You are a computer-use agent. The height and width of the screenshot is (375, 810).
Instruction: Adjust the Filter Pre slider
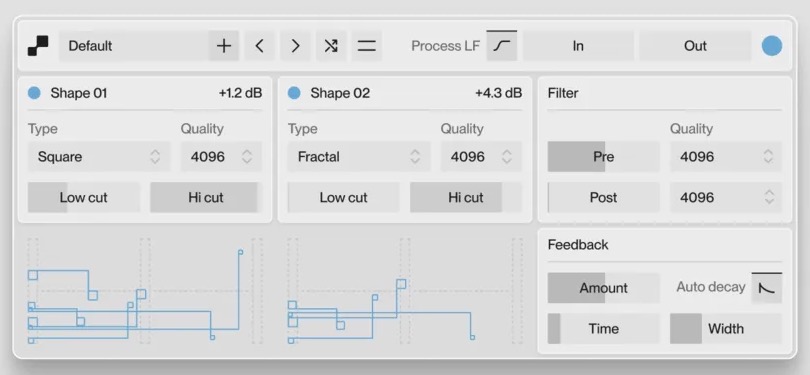pyautogui.click(x=603, y=157)
